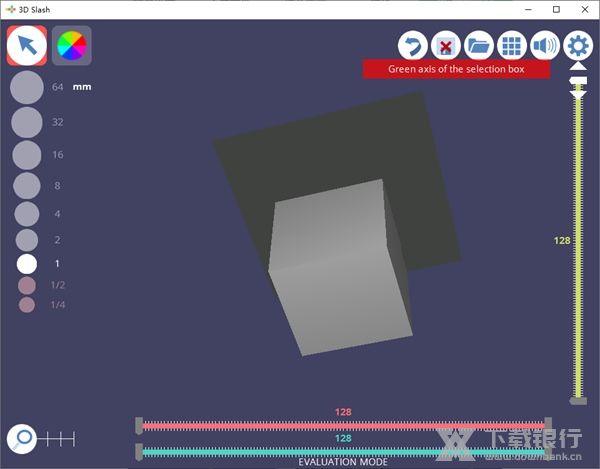Click the cyan slider left handle
600x469 pixels.
(139, 453)
